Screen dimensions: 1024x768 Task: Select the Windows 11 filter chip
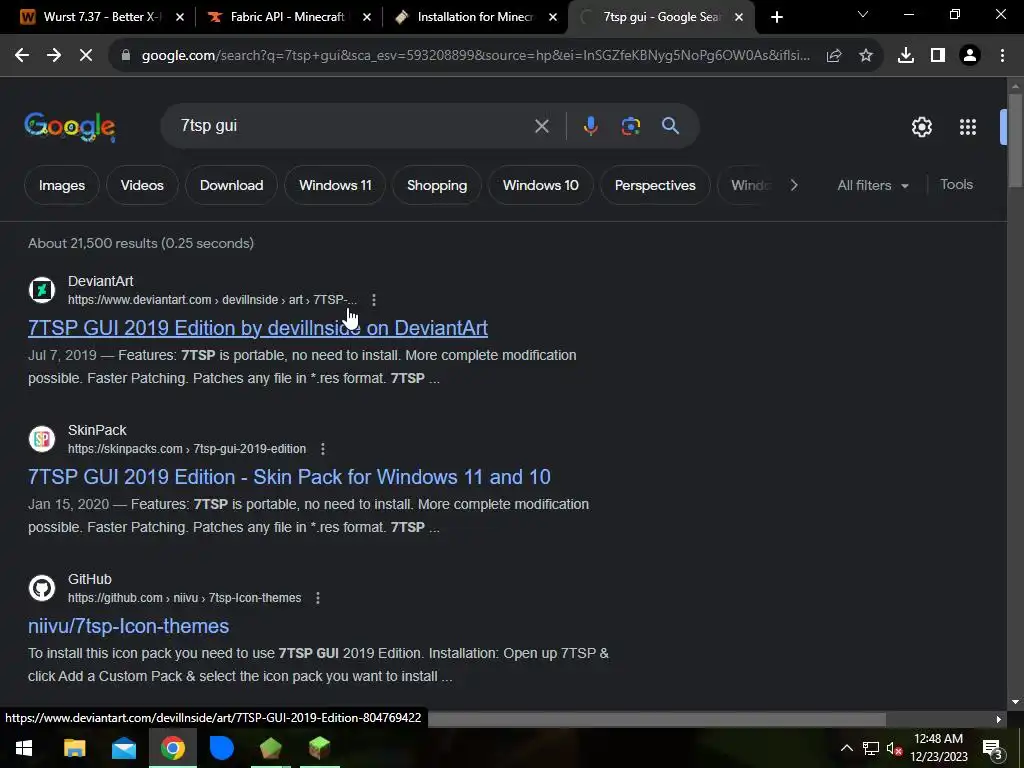(x=335, y=185)
